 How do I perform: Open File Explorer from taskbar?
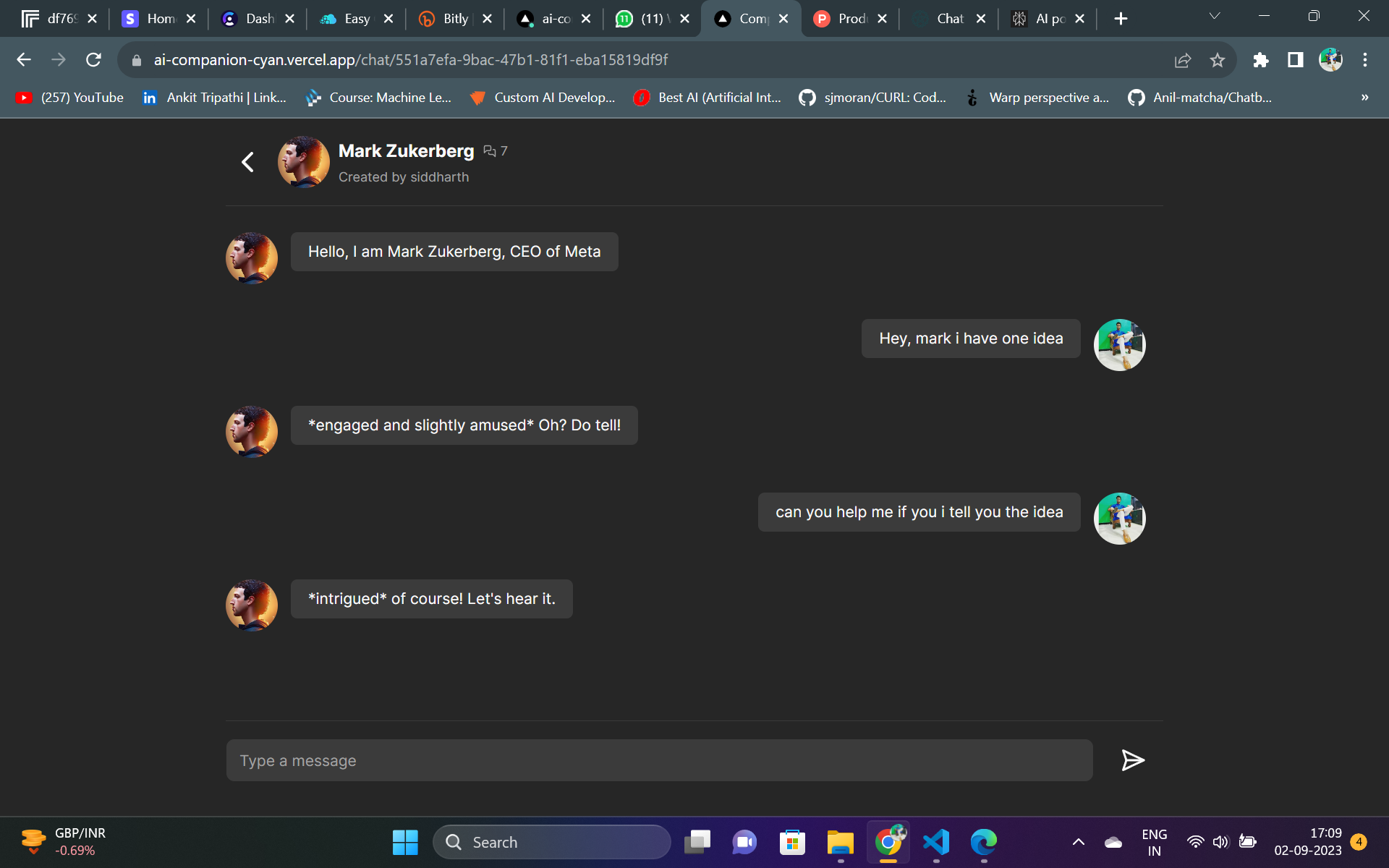[x=840, y=842]
